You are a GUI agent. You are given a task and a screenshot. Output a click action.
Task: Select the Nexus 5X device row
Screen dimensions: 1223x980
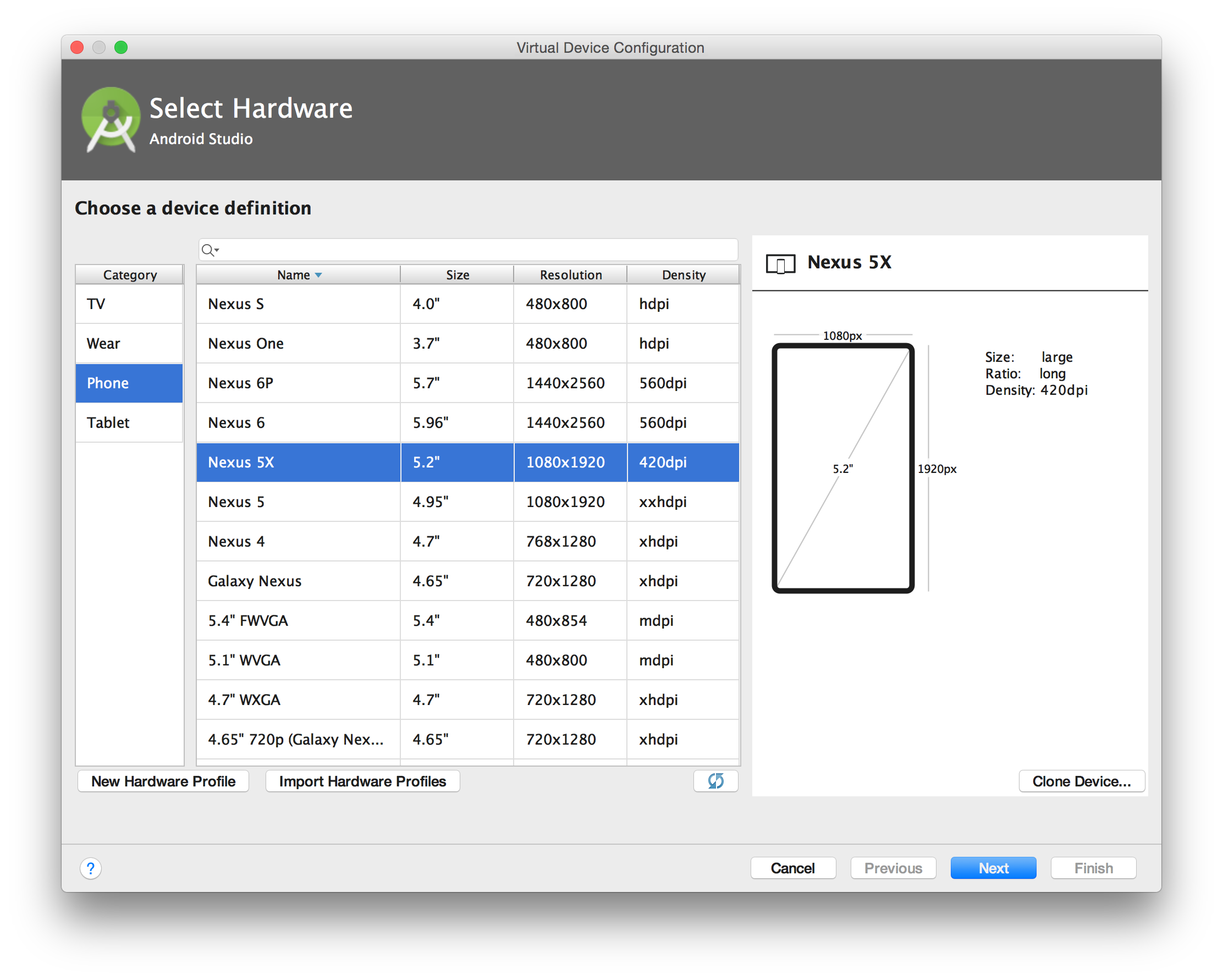[468, 463]
